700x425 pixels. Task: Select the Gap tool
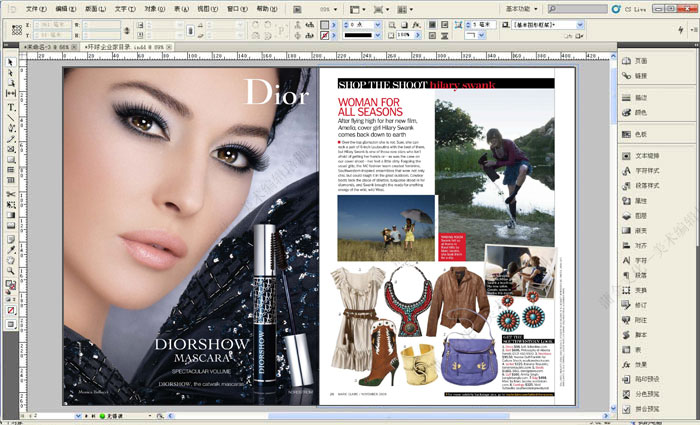[x=11, y=93]
